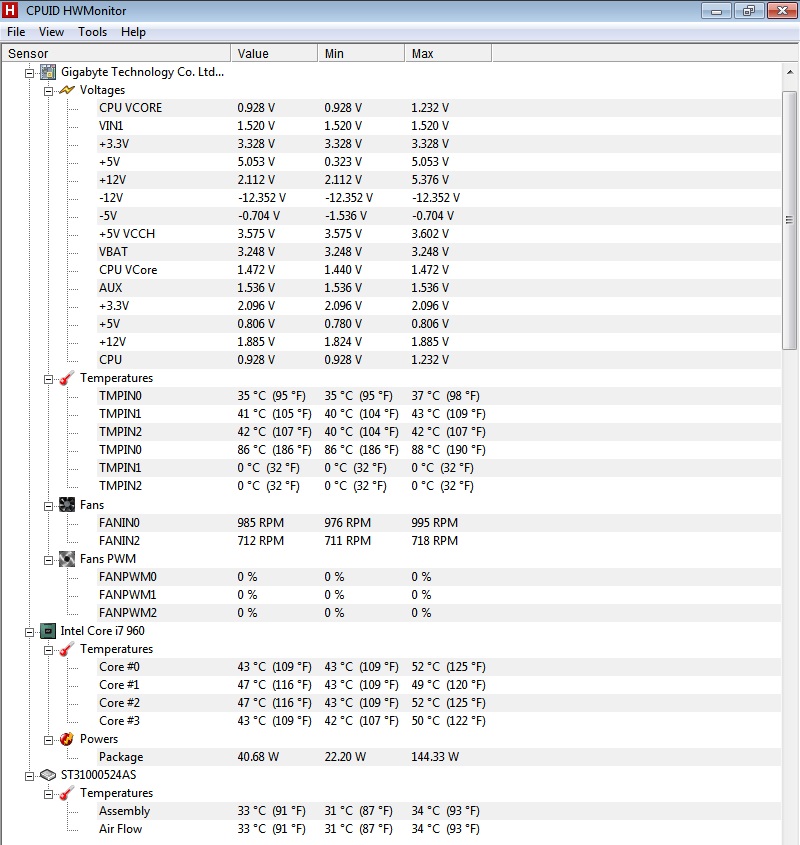Image resolution: width=800 pixels, height=845 pixels.
Task: Click the thermometer icon under Intel Core i7 960
Action: point(66,649)
